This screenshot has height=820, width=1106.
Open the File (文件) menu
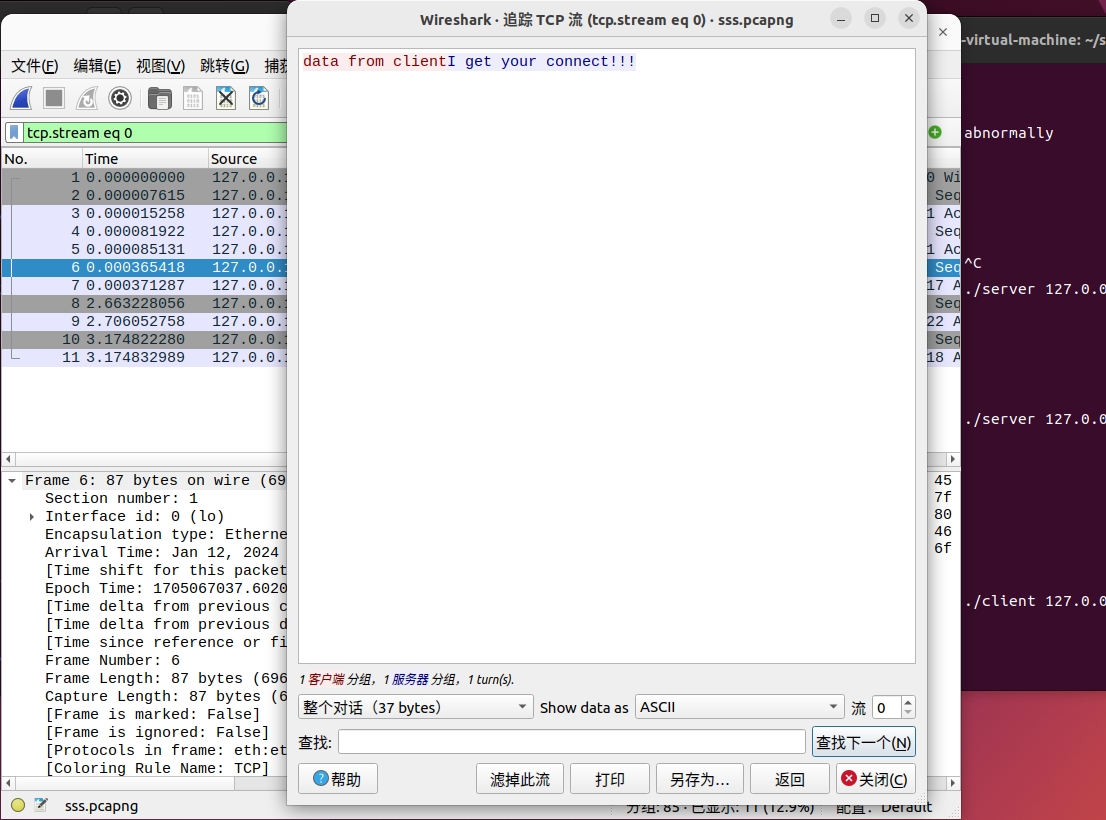coord(35,66)
